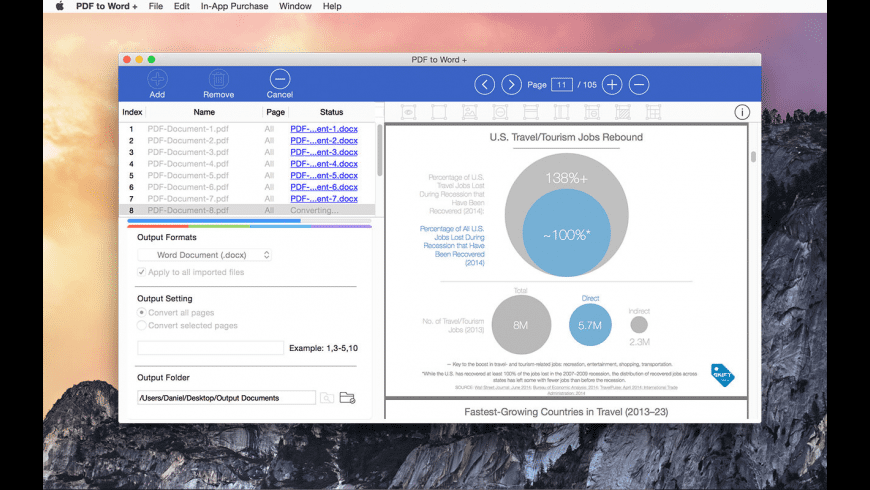Click the open output folder icon
Image resolution: width=870 pixels, height=490 pixels.
(x=347, y=397)
